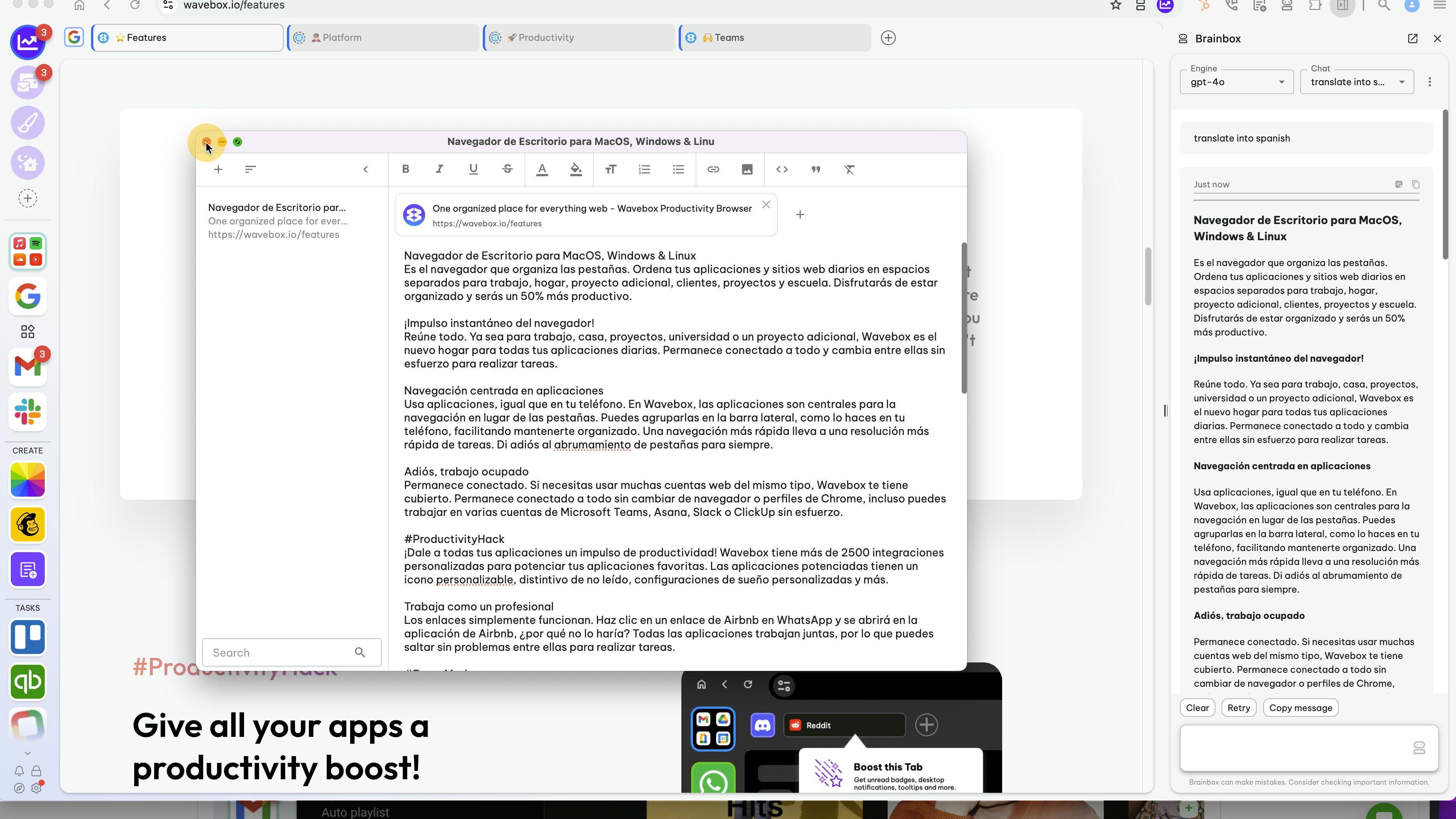This screenshot has height=819, width=1456.
Task: Open the hamburger main menu
Action: point(1439,6)
